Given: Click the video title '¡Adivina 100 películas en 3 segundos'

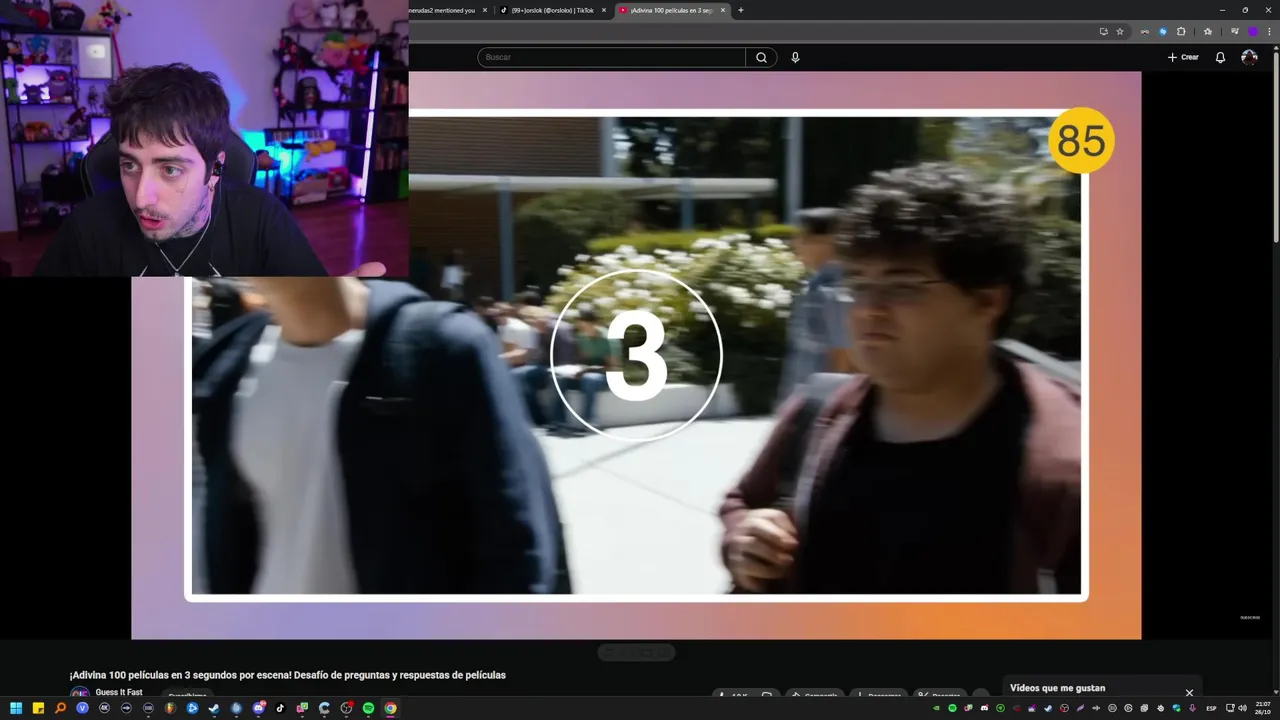Looking at the screenshot, I should [x=287, y=675].
